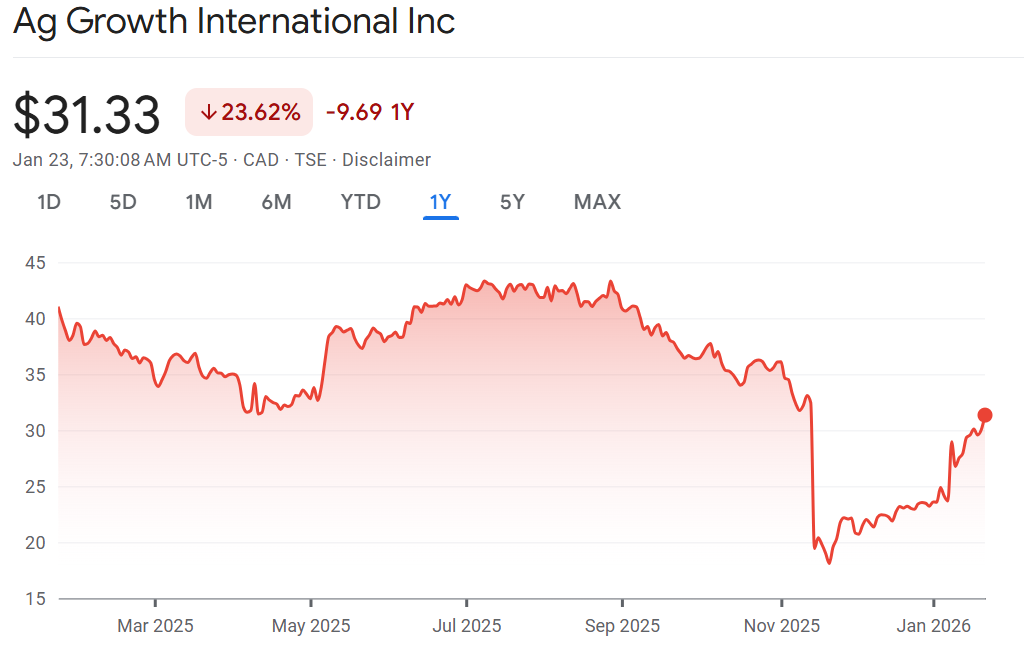The width and height of the screenshot is (1024, 658).
Task: Click the Jan 2026 axis label
Action: pyautogui.click(x=933, y=627)
